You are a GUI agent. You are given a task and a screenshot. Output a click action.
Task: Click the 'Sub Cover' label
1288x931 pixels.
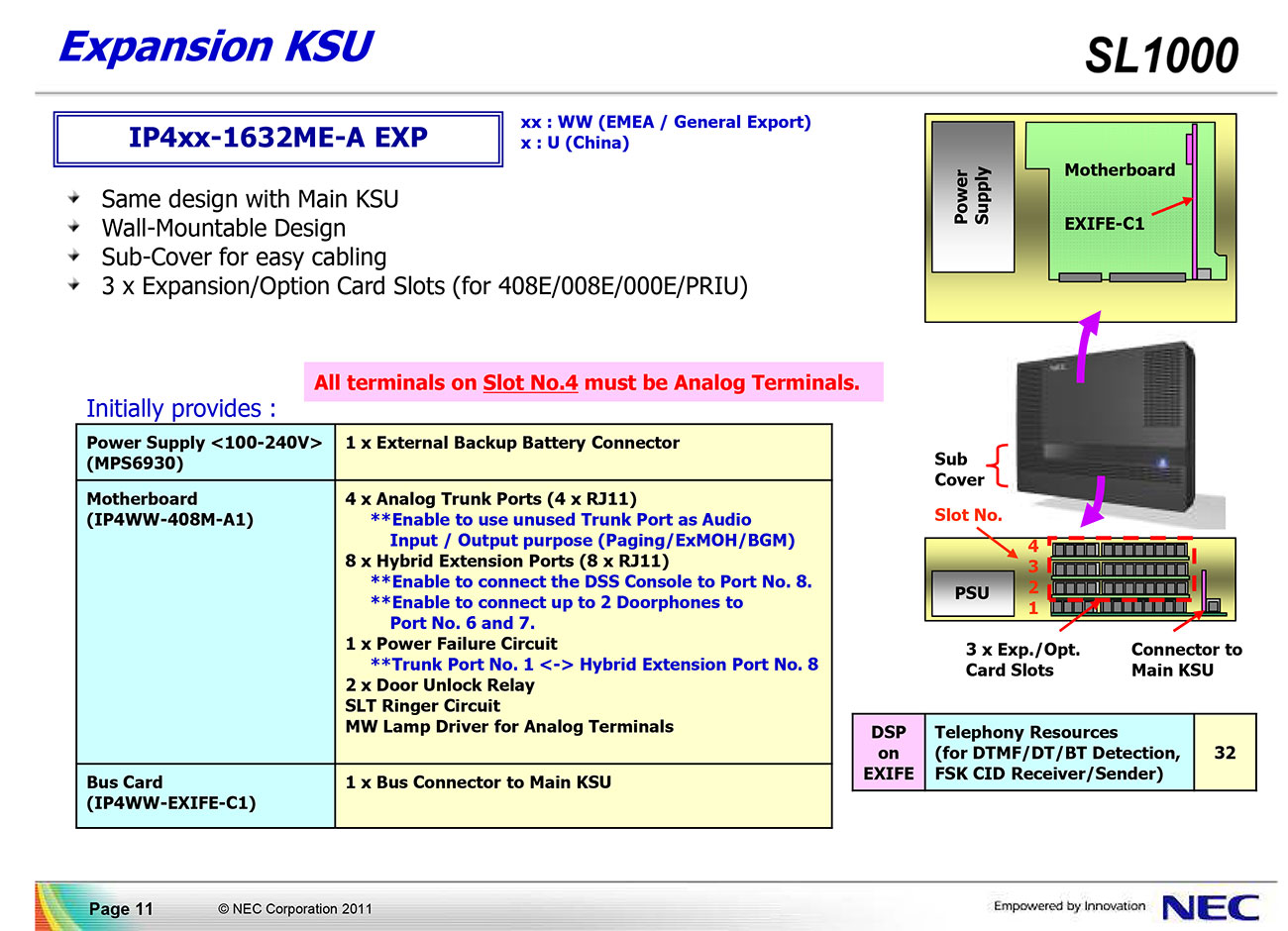pos(959,469)
